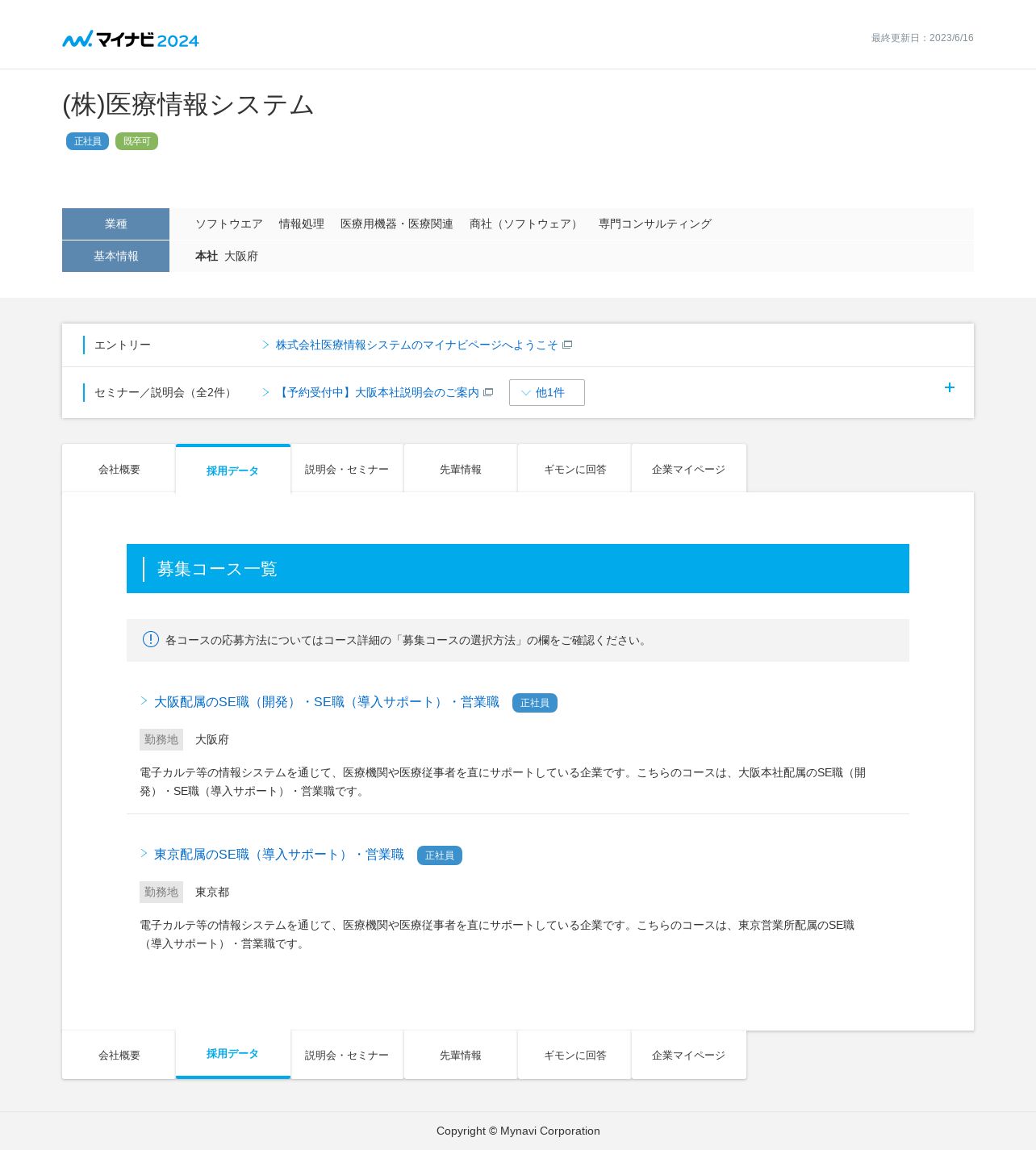Image resolution: width=1036 pixels, height=1150 pixels.
Task: Open the 他1件 dropdown button
Action: [x=547, y=393]
